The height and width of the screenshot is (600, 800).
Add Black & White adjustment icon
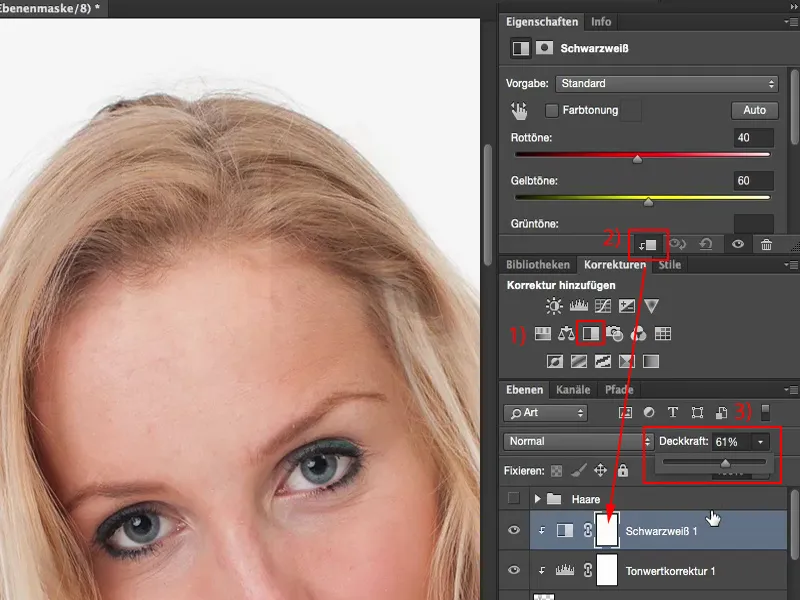(591, 334)
